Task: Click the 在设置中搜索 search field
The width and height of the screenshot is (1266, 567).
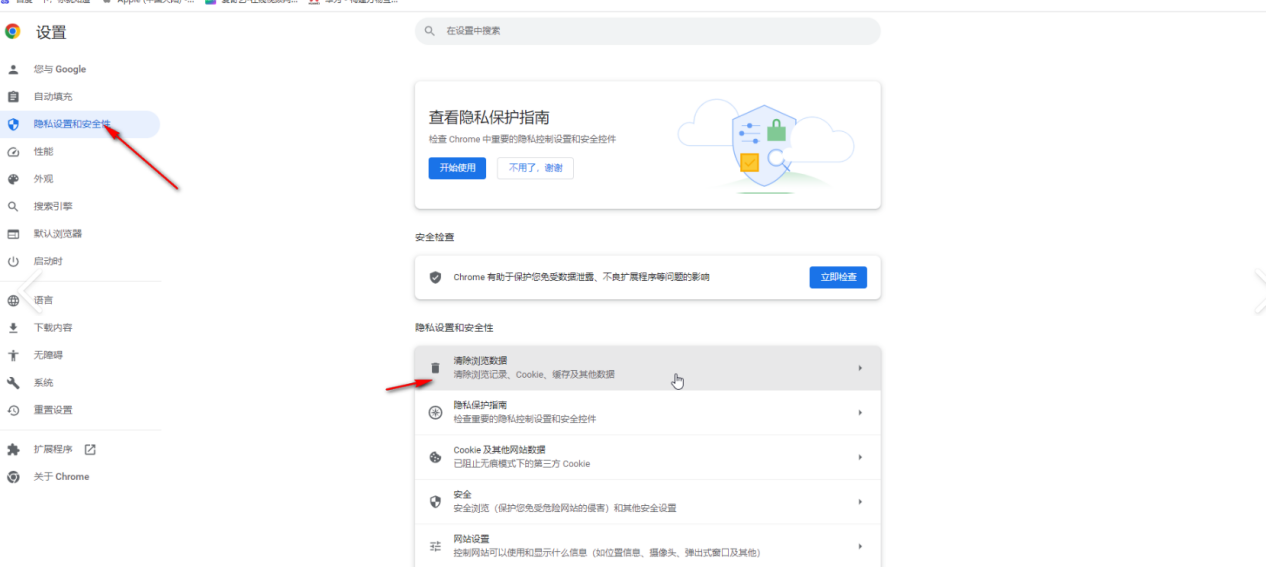Action: coord(647,31)
